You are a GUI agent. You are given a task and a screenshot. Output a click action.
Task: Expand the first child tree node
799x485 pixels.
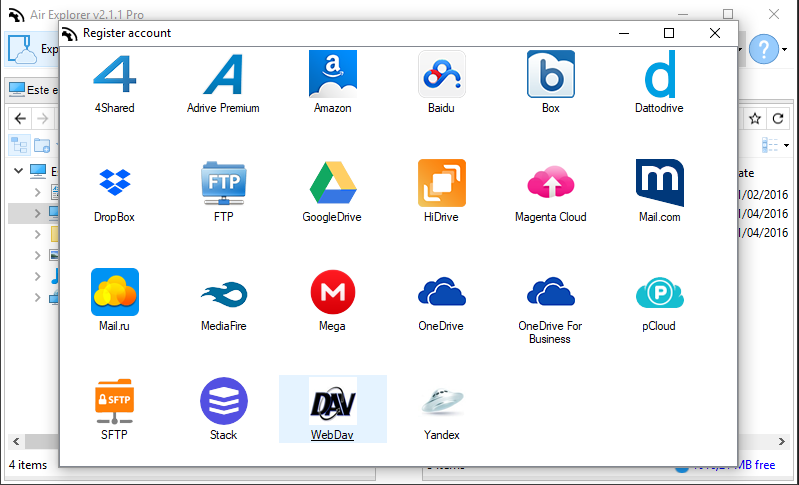(38, 193)
